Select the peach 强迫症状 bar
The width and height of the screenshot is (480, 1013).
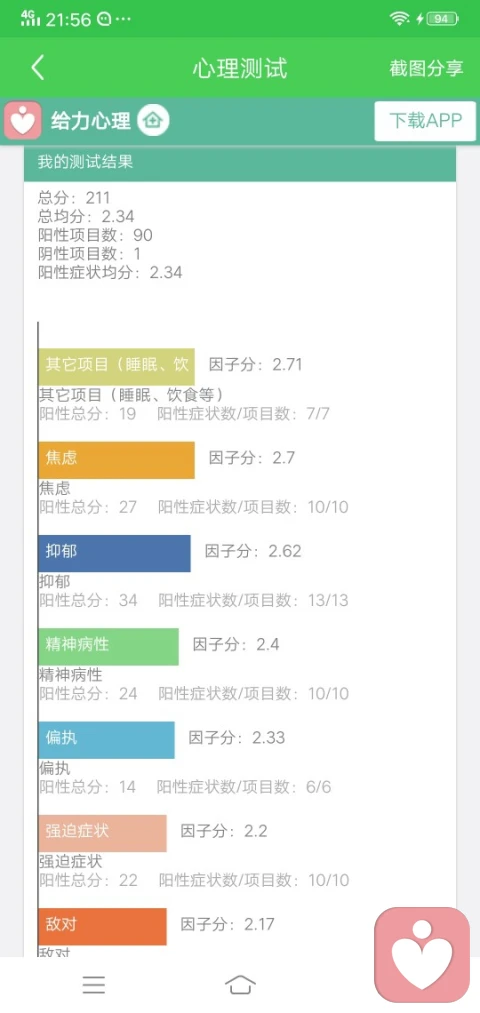(103, 833)
